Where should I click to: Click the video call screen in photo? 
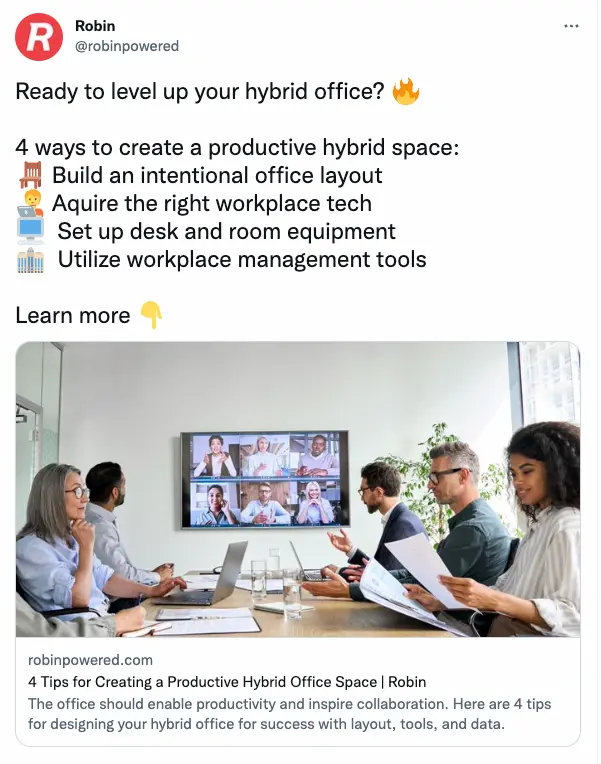[x=265, y=479]
